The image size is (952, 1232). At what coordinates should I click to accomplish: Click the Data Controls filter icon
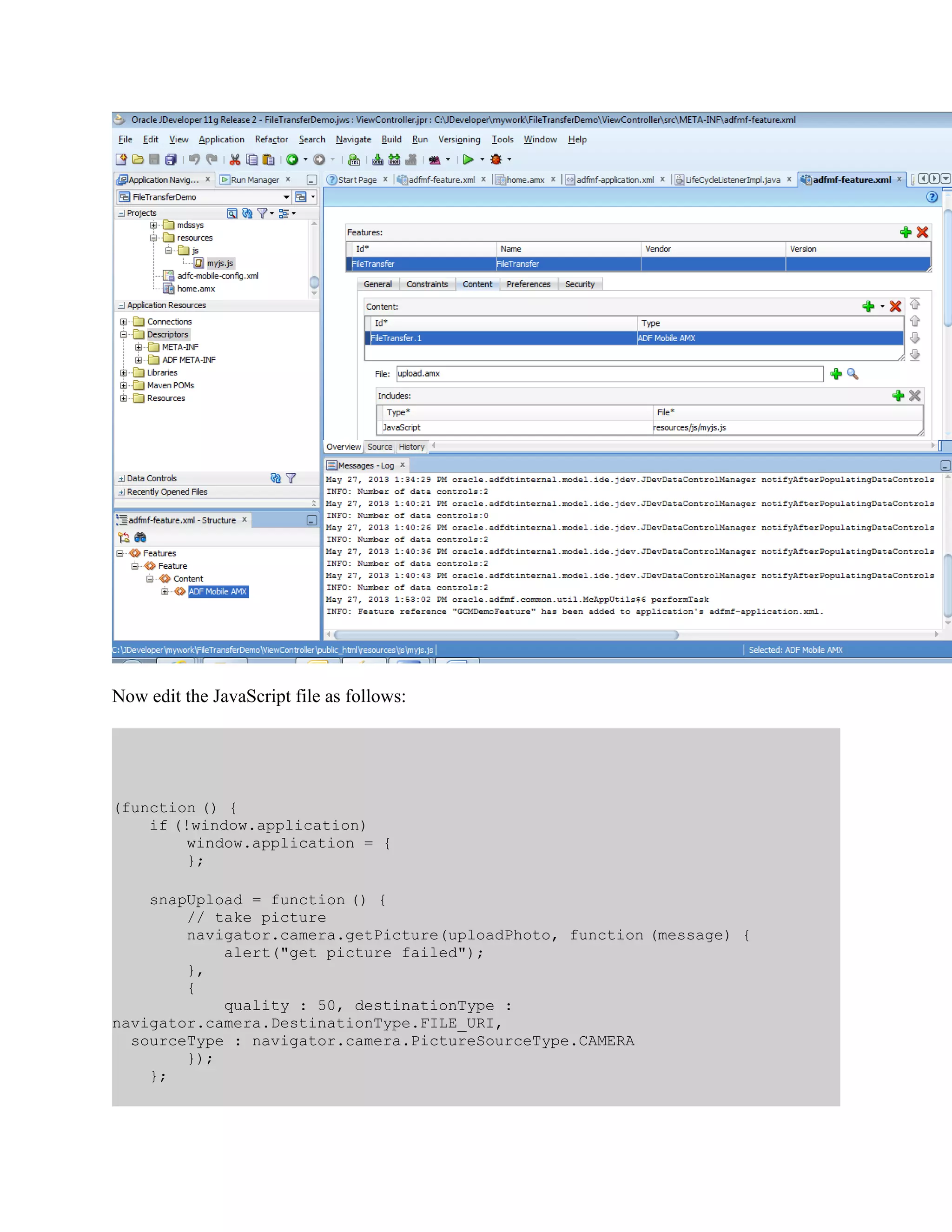coord(291,478)
